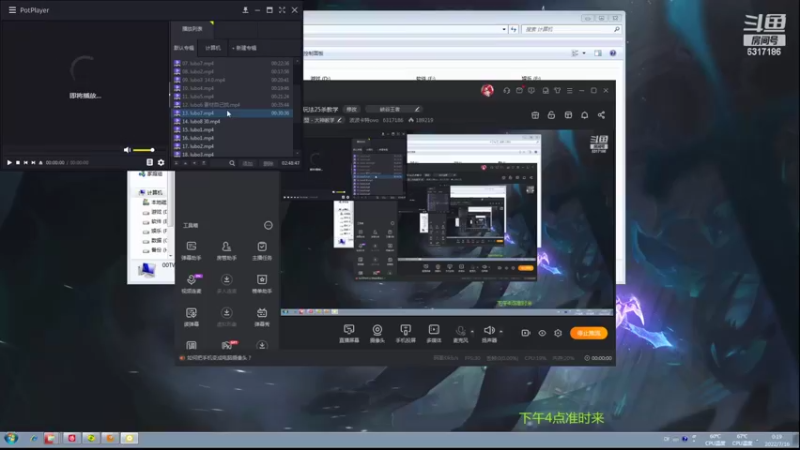Pin PotPlayer window on top
The width and height of the screenshot is (800, 450).
pyautogui.click(x=245, y=10)
